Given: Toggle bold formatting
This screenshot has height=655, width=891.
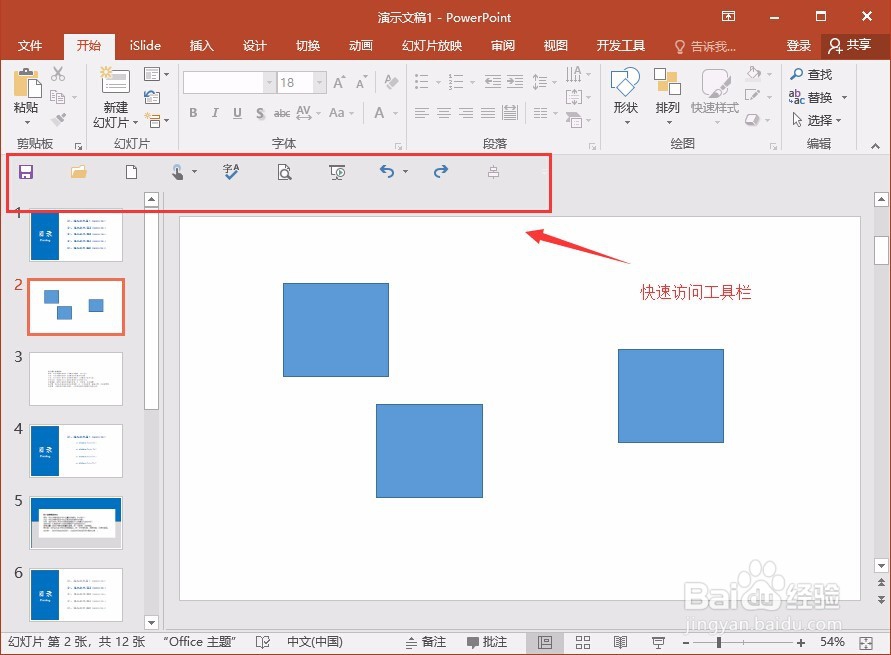Looking at the screenshot, I should click(192, 113).
